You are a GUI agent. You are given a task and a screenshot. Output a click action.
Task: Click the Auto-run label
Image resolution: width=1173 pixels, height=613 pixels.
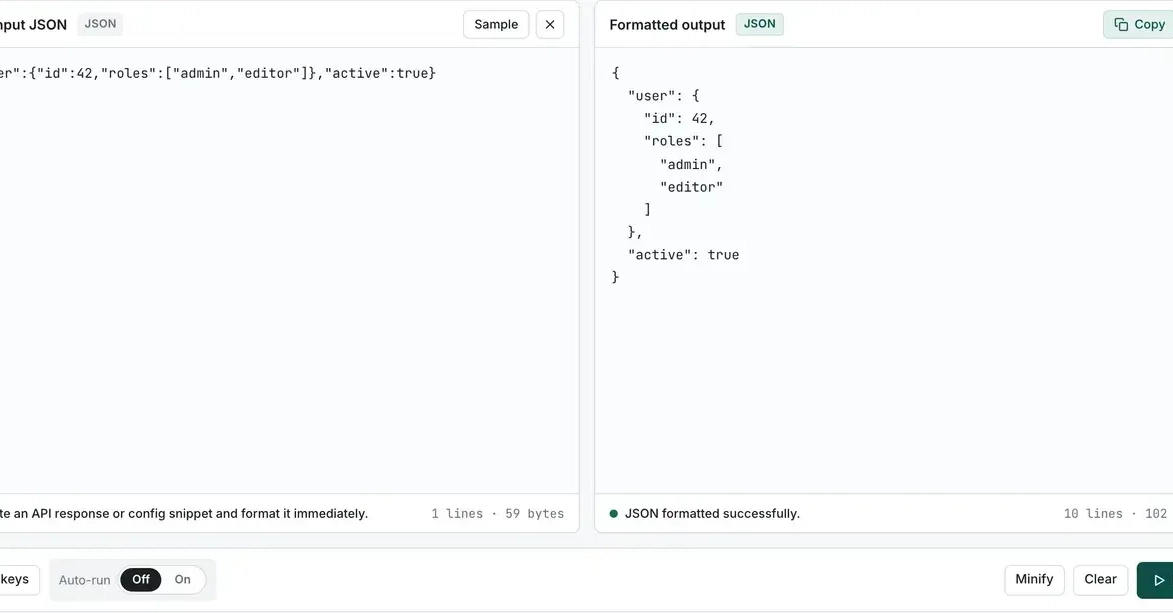(x=85, y=580)
